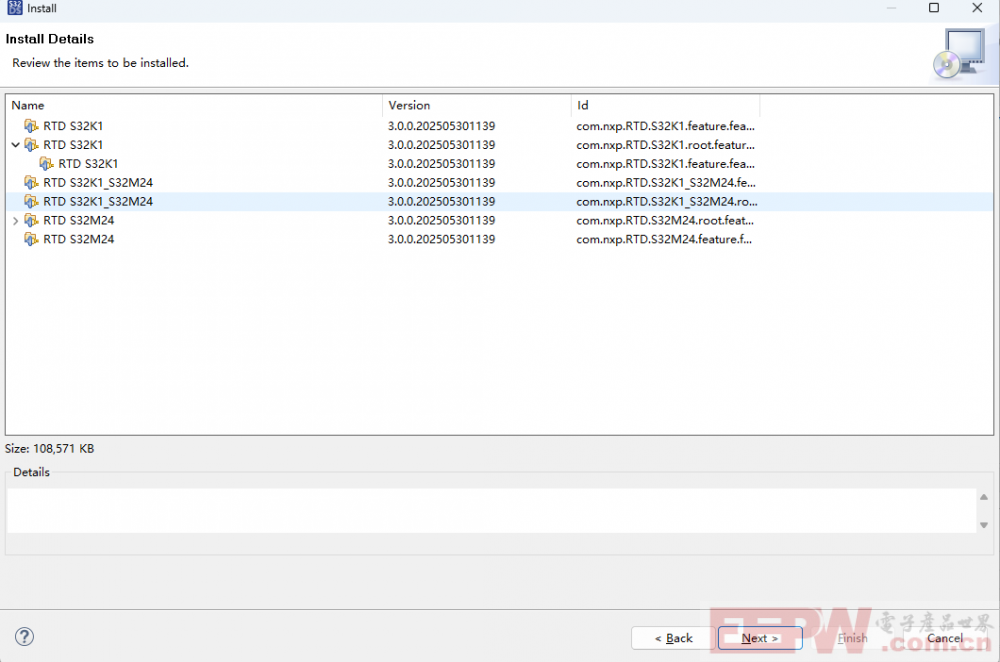Screen dimensions: 1000x662
Task: Go back with the Back button
Action: 673,638
